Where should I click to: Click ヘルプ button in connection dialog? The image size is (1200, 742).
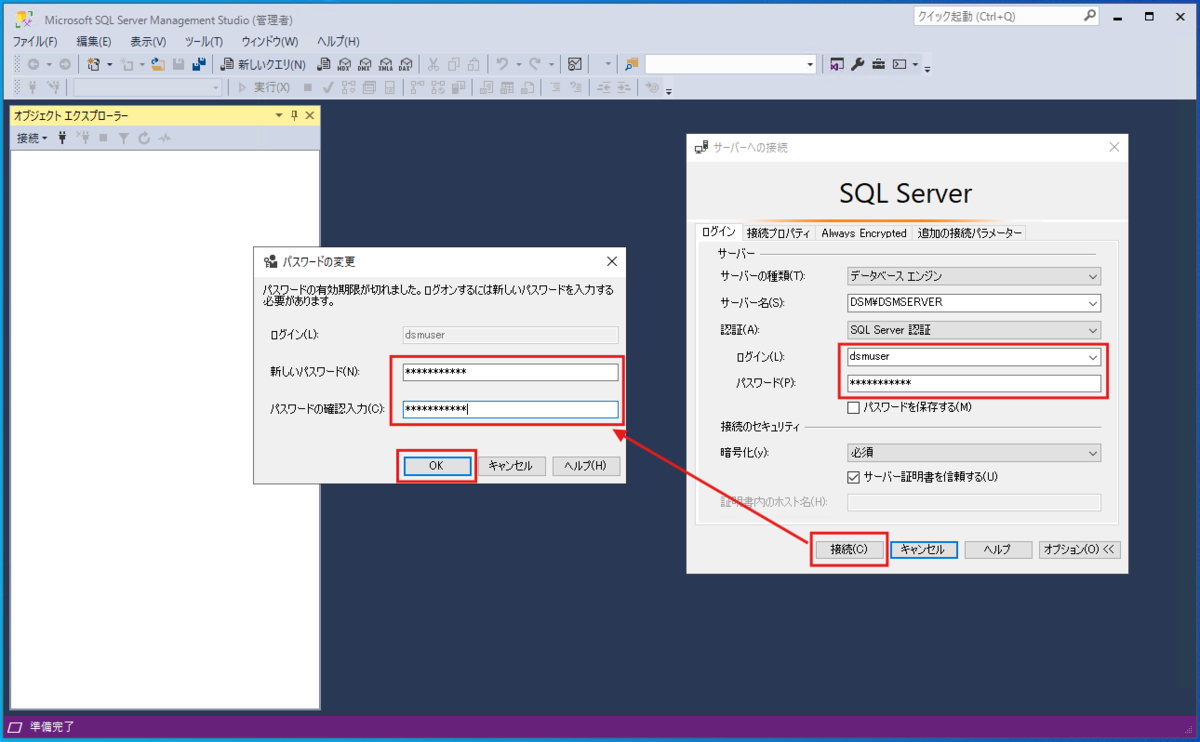point(996,549)
